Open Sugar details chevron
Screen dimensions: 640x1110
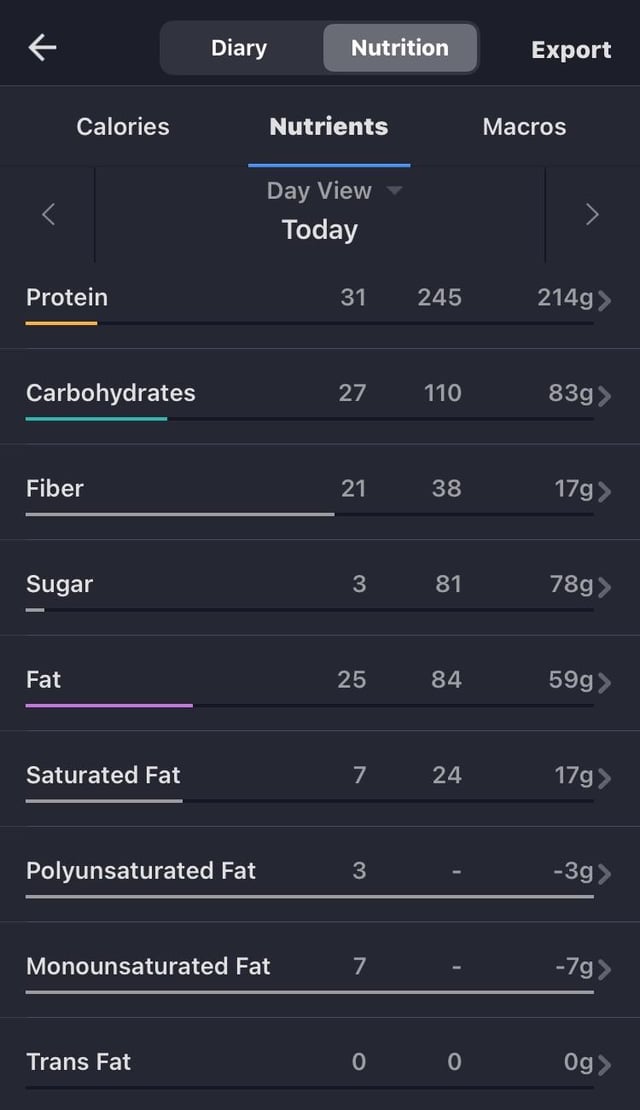click(604, 587)
